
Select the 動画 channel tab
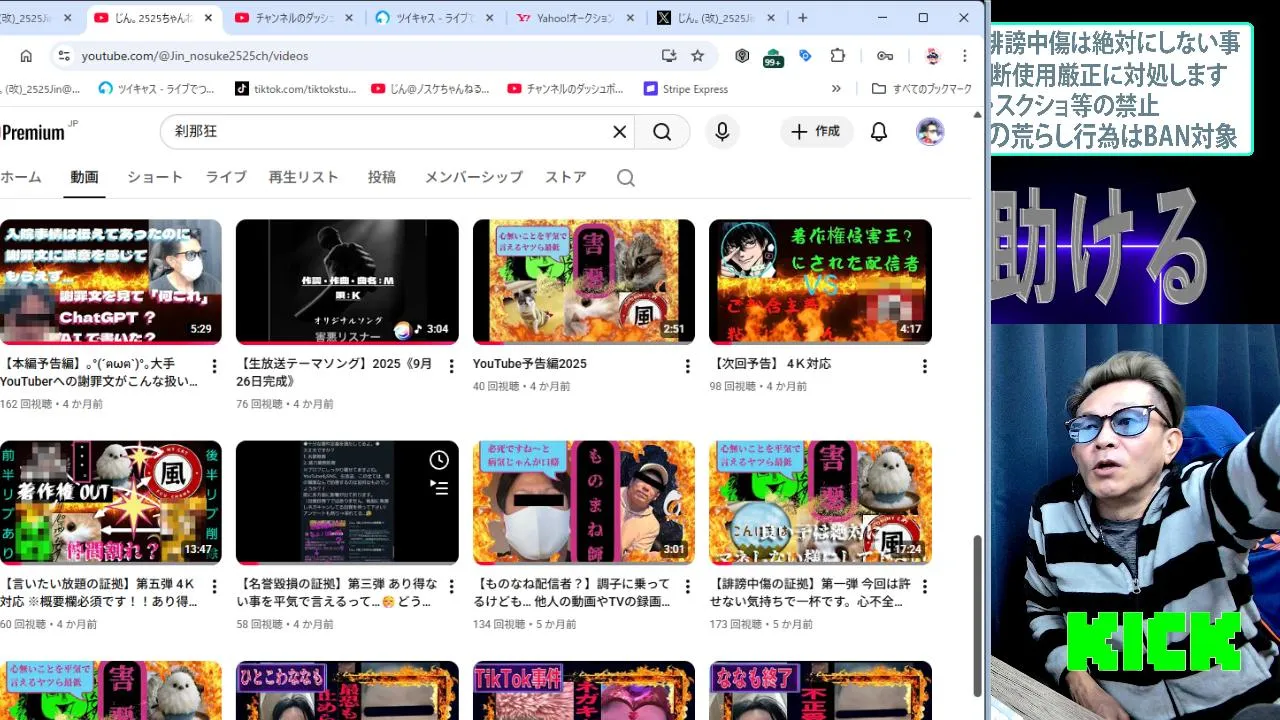(84, 177)
